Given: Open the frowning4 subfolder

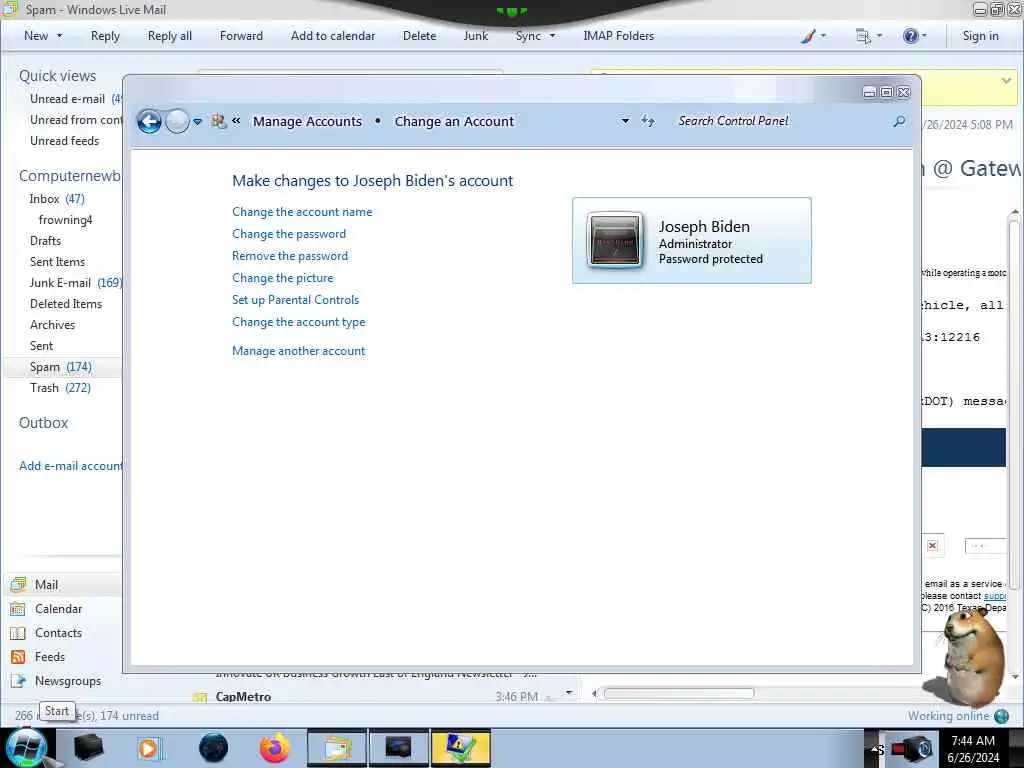Looking at the screenshot, I should (65, 219).
